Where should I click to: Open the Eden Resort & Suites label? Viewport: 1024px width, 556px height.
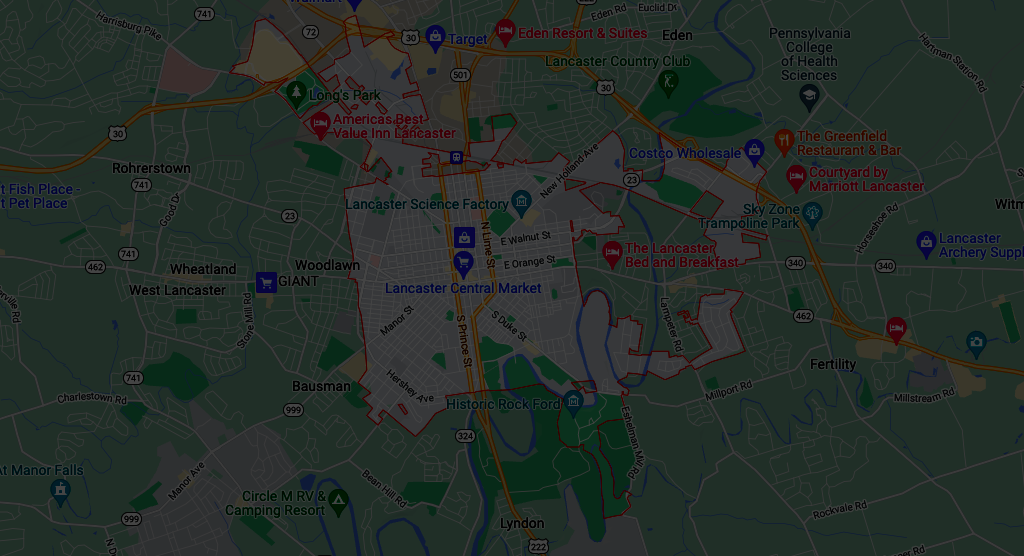(583, 33)
